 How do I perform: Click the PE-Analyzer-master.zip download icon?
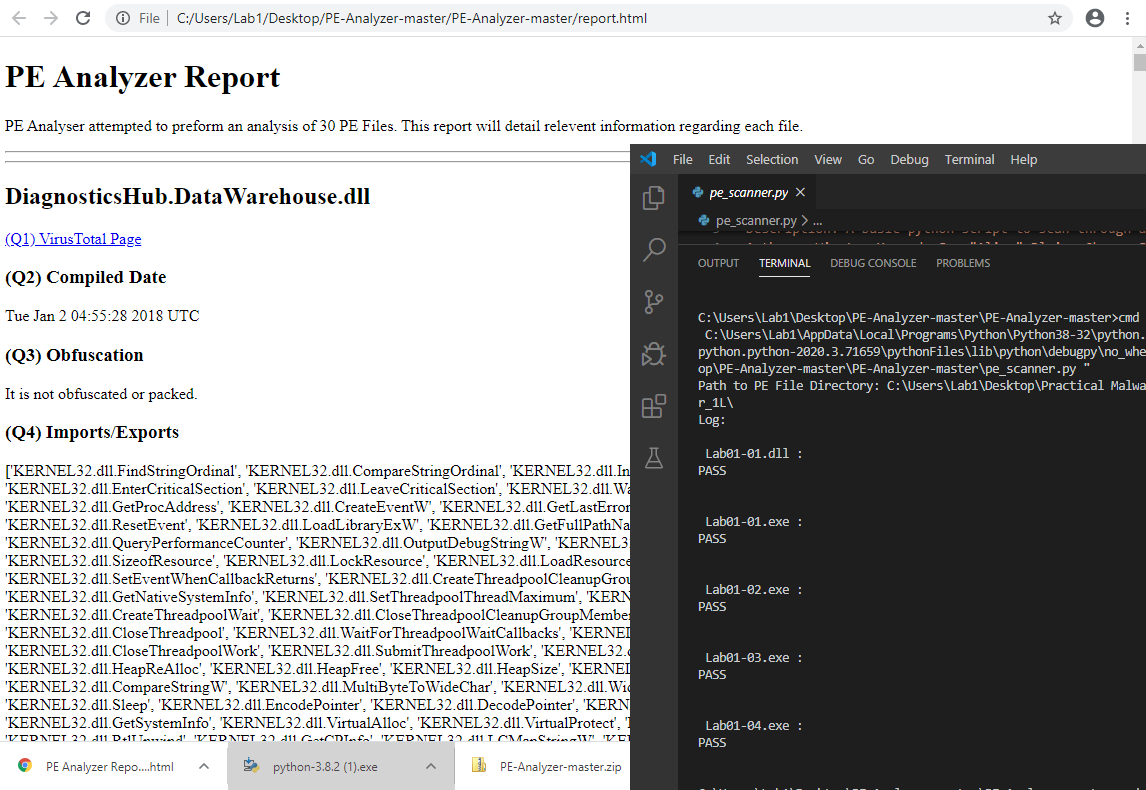(x=479, y=766)
